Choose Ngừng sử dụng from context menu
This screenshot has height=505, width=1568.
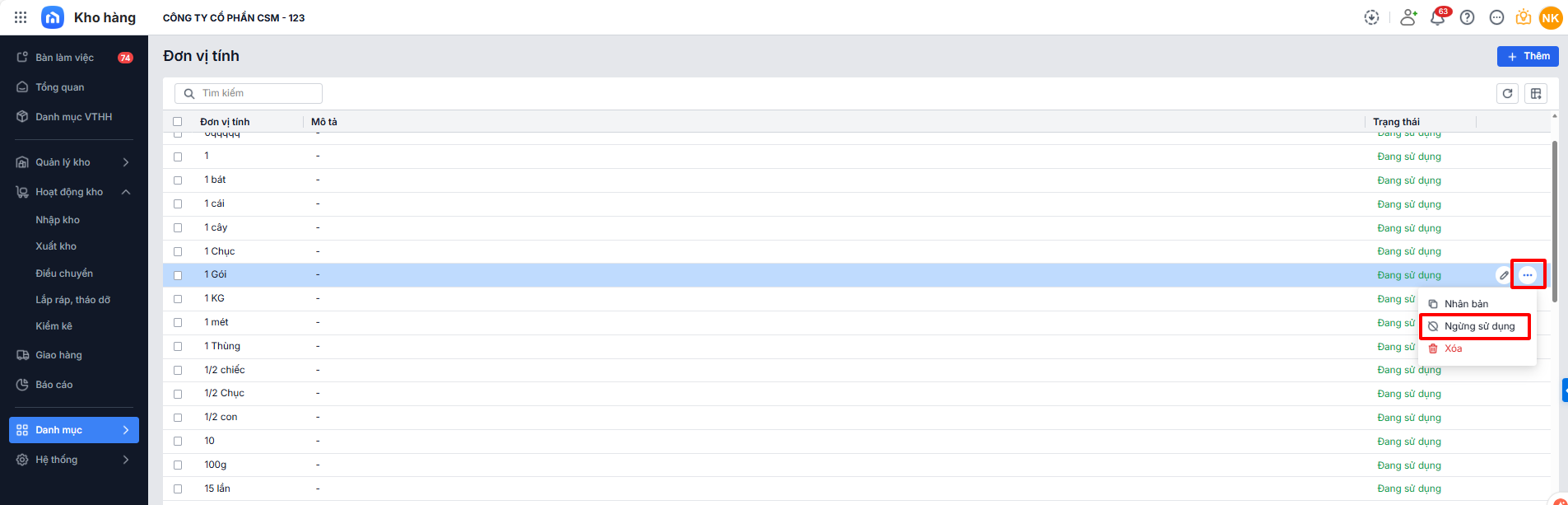point(1479,326)
